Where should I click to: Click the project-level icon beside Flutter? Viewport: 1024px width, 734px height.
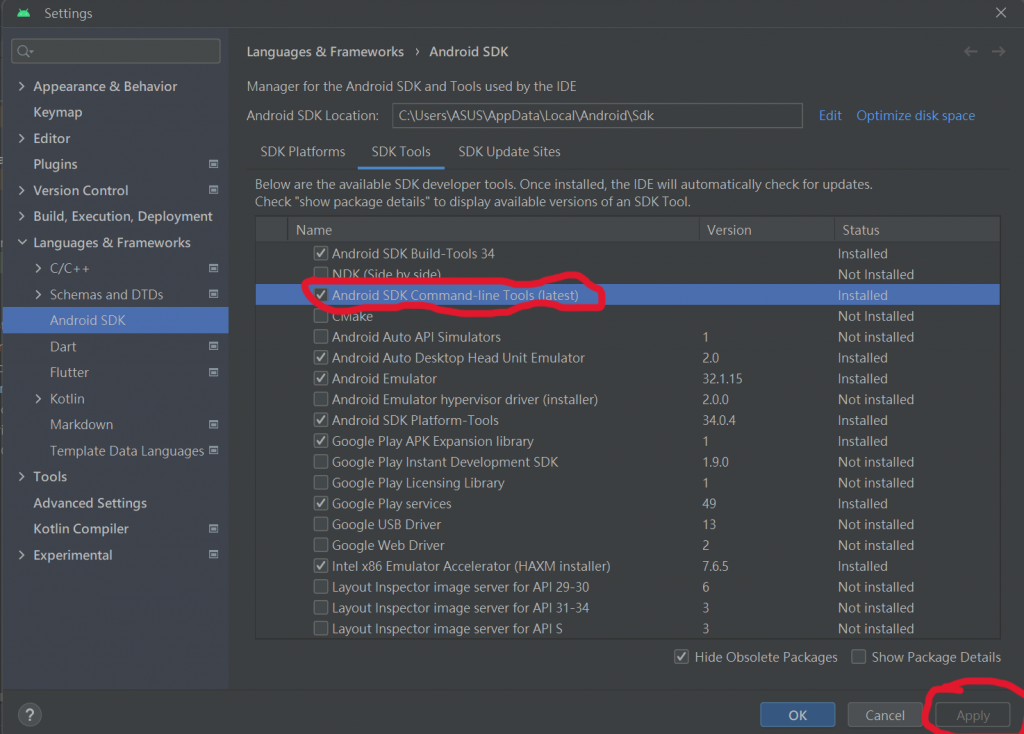click(x=214, y=372)
